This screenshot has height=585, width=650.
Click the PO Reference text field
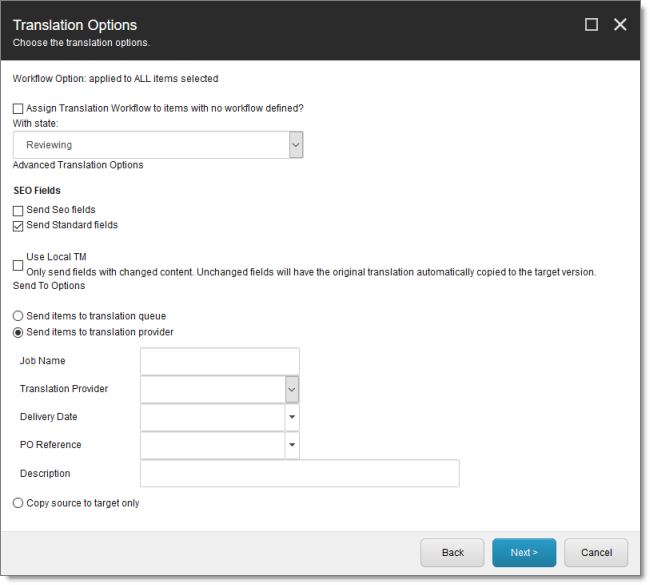(x=213, y=445)
